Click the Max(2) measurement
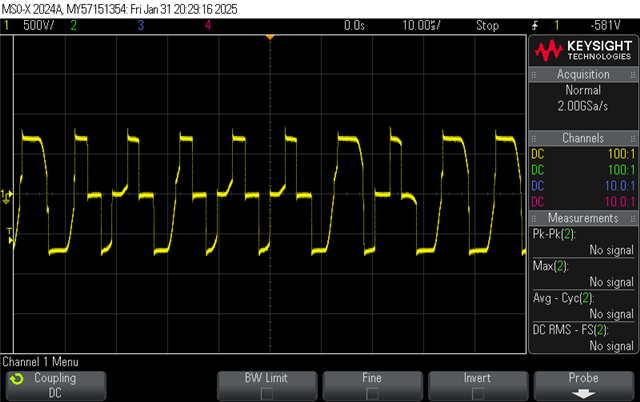The image size is (640, 402). tap(583, 274)
